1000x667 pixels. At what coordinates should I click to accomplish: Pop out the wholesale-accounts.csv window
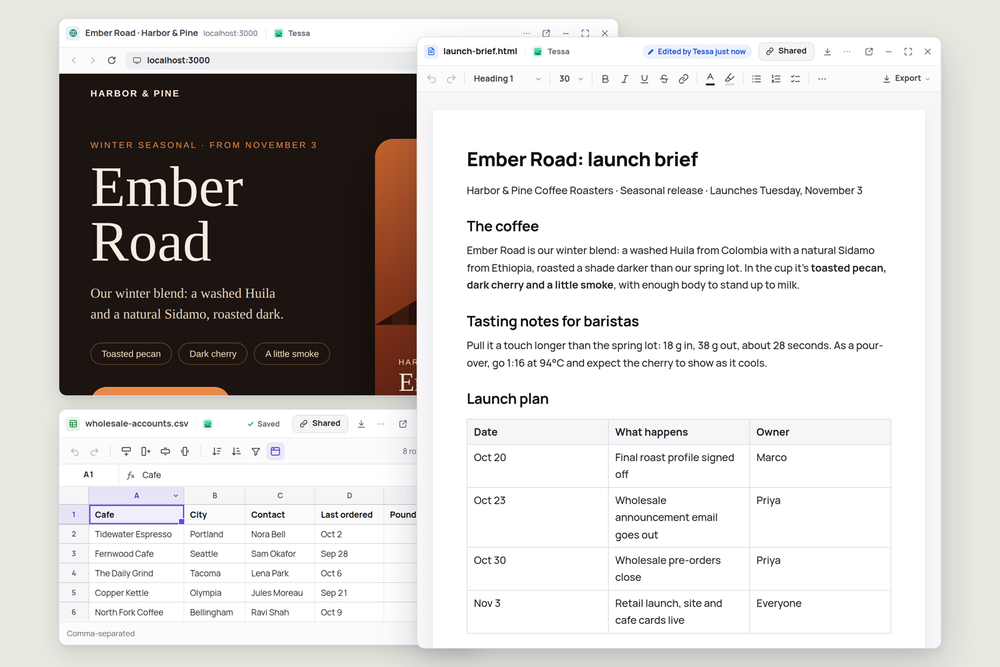click(x=402, y=424)
